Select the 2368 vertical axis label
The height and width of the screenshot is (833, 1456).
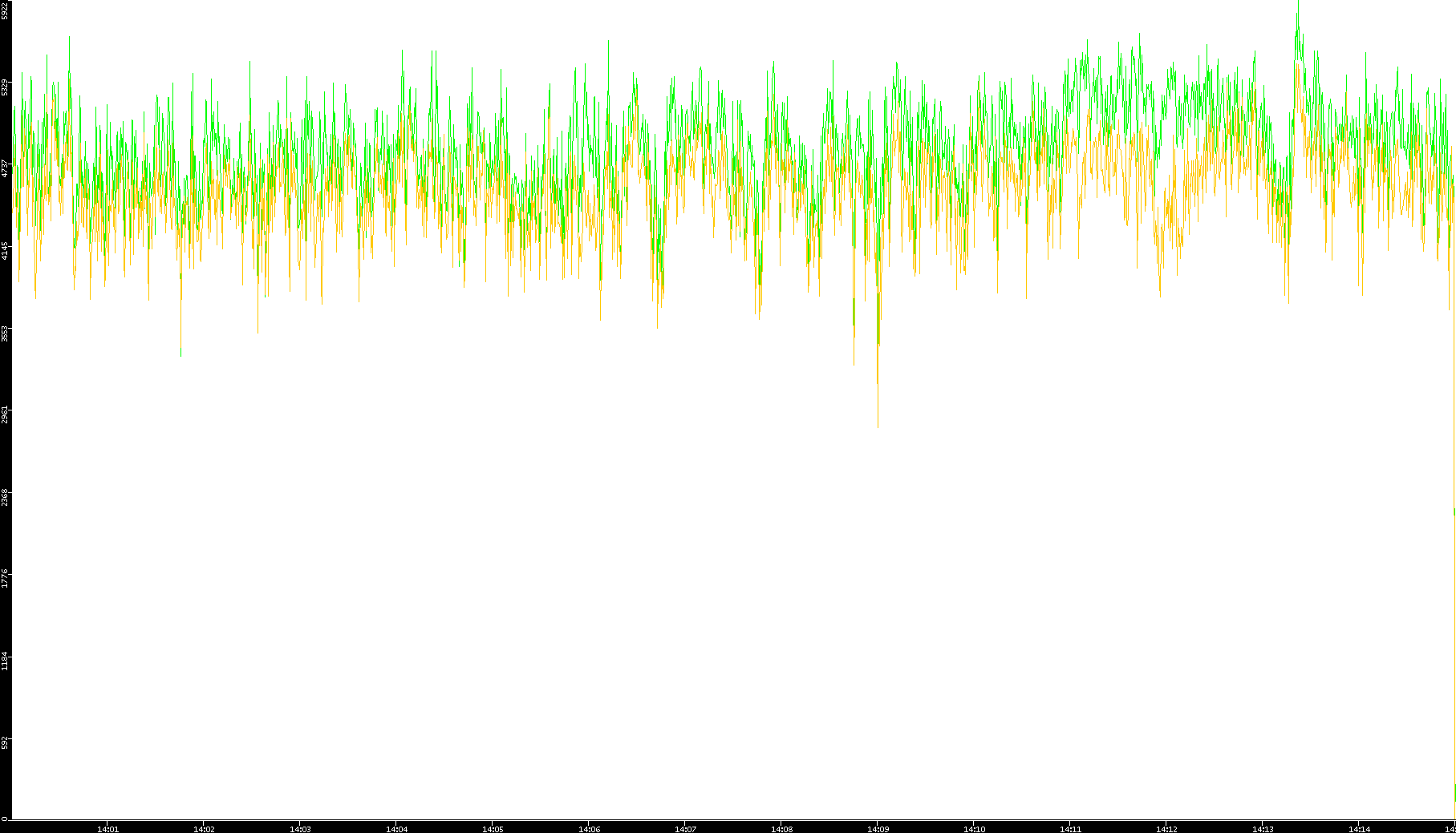(x=5, y=497)
